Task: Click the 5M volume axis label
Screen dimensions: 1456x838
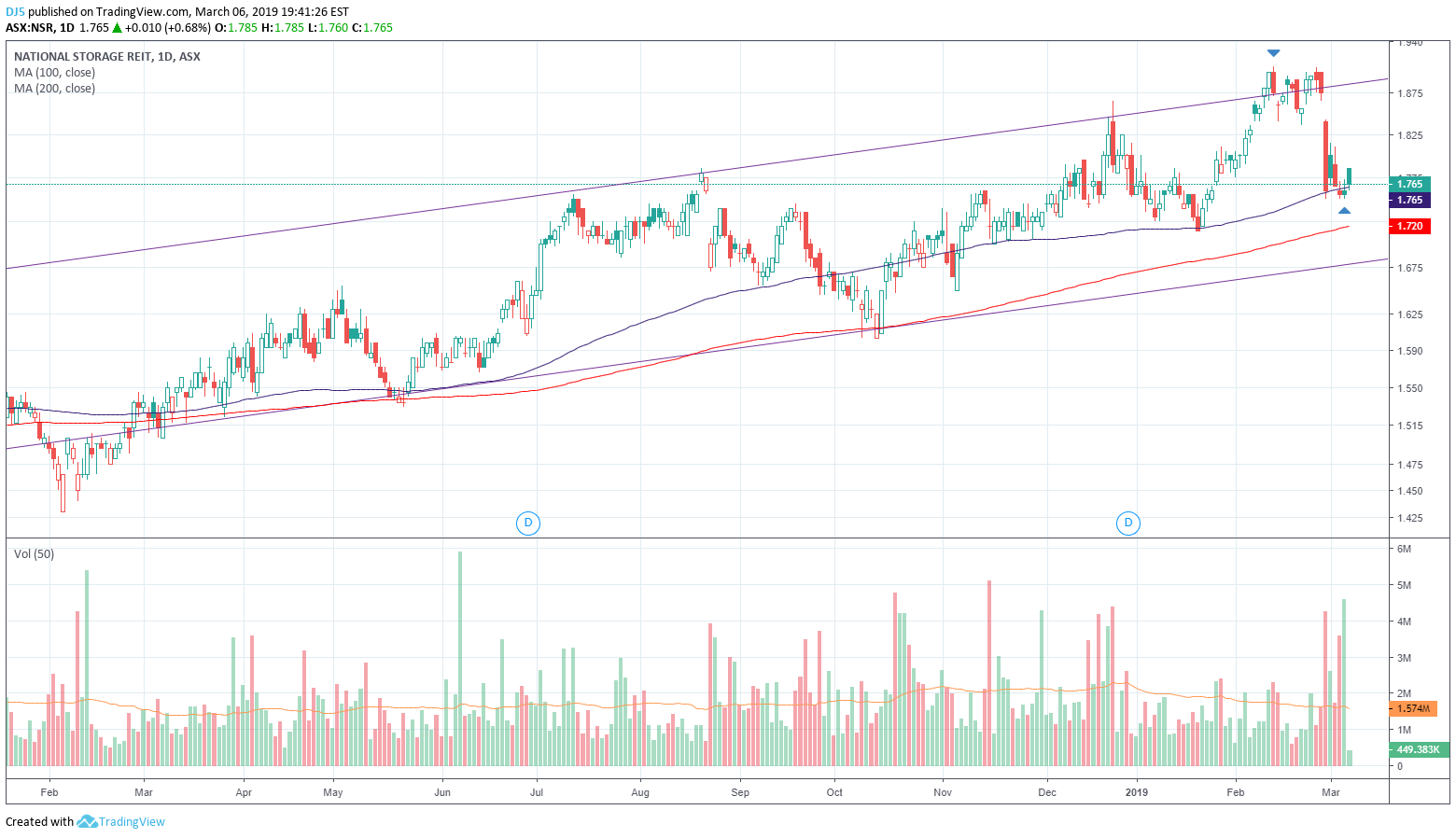Action: (x=1404, y=585)
